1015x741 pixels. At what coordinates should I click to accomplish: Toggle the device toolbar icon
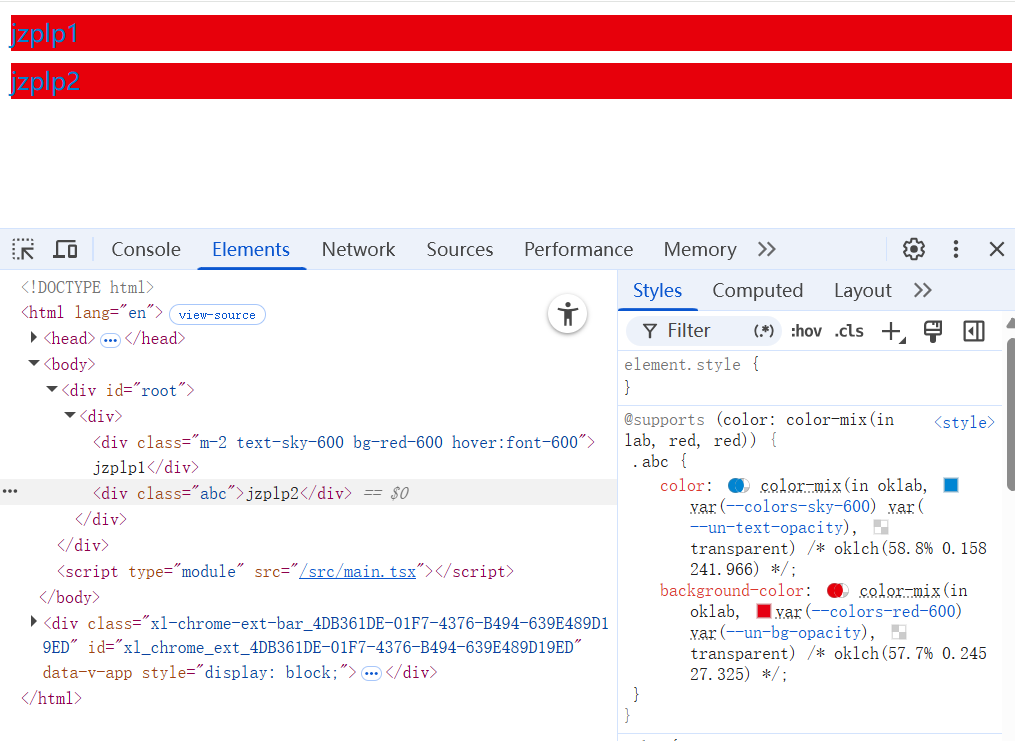(65, 249)
